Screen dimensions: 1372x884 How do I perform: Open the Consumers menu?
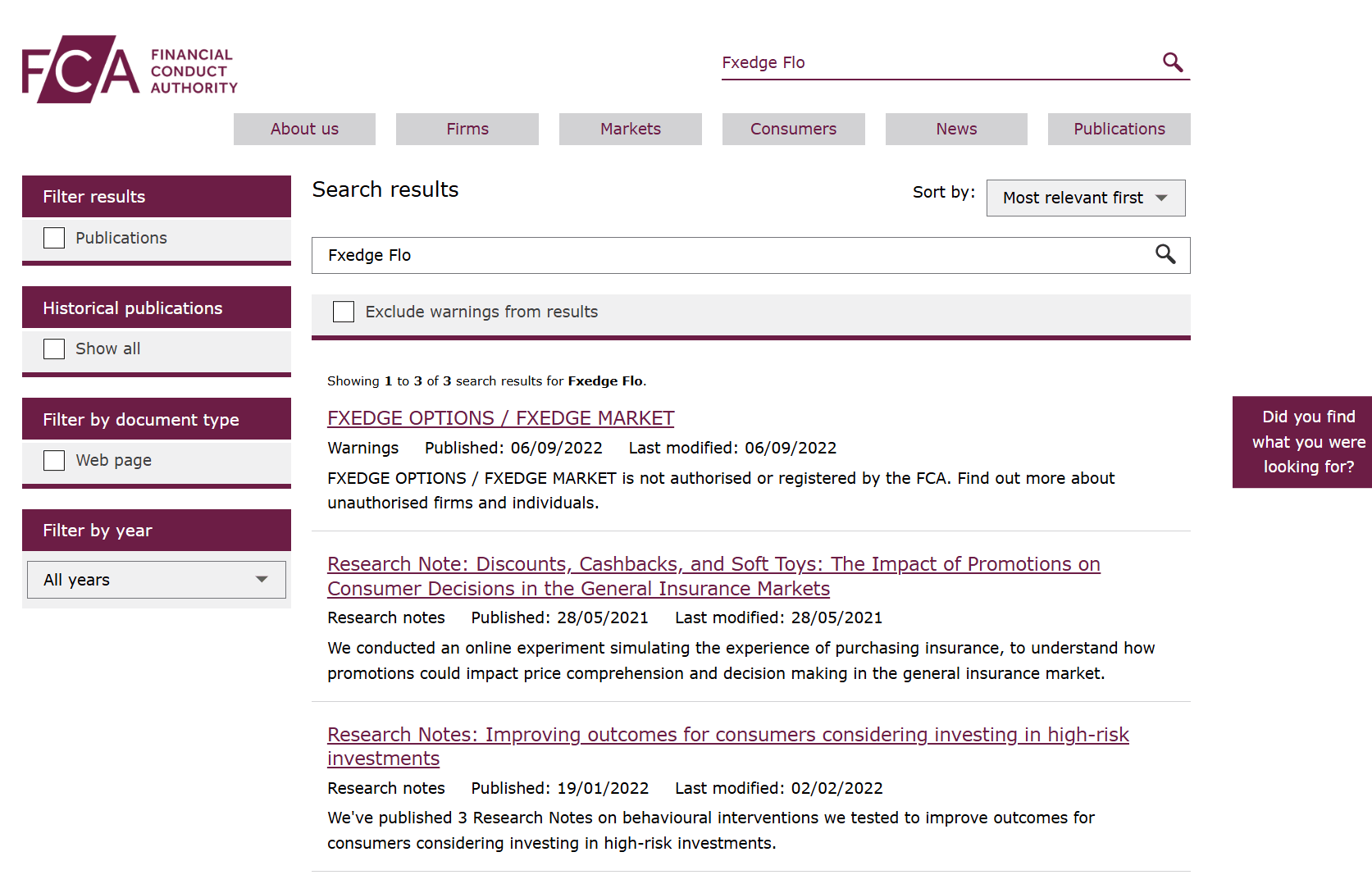794,129
